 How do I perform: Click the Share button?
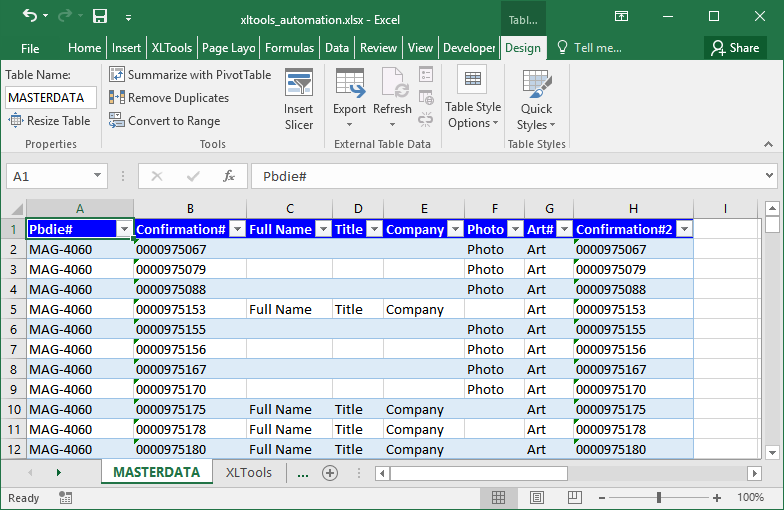coord(735,48)
